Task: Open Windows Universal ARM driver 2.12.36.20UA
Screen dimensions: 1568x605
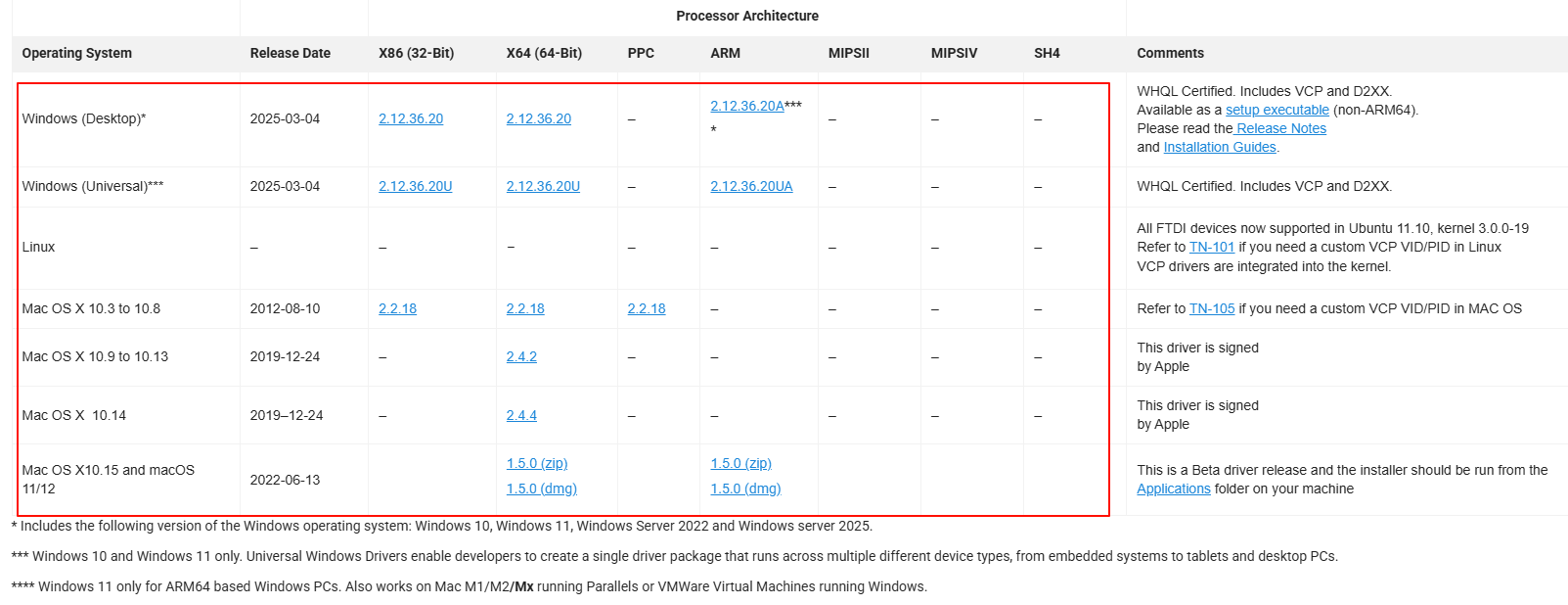Action: pos(751,186)
